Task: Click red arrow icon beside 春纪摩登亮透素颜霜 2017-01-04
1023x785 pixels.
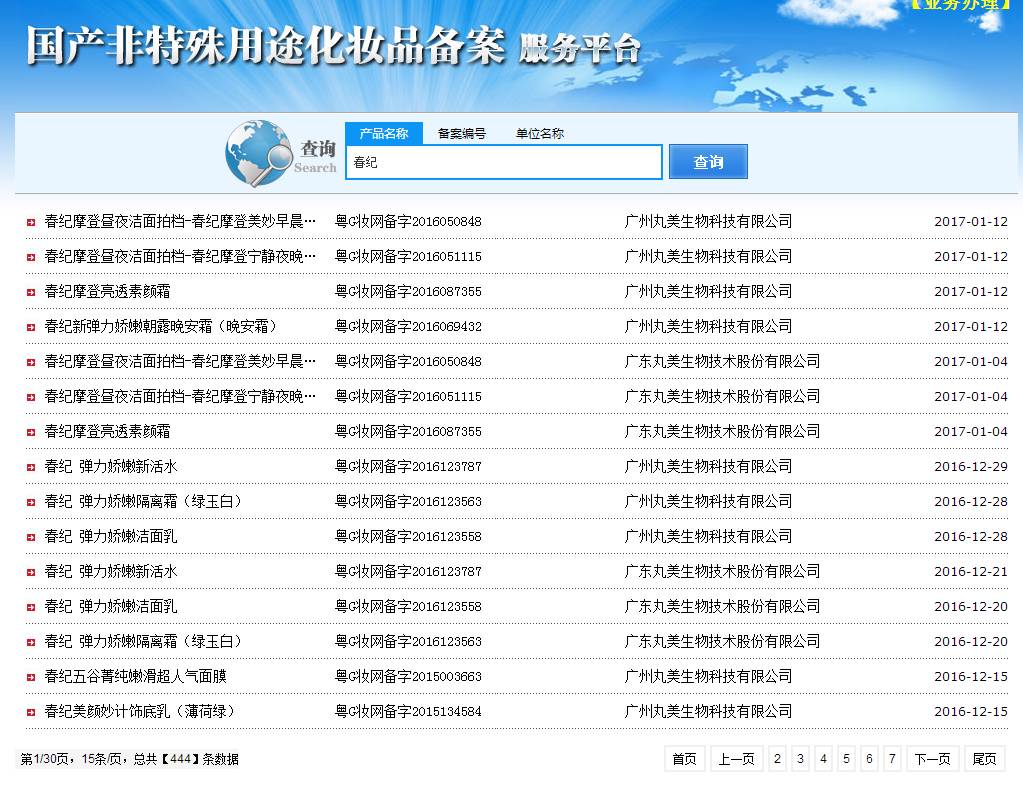Action: (31, 433)
